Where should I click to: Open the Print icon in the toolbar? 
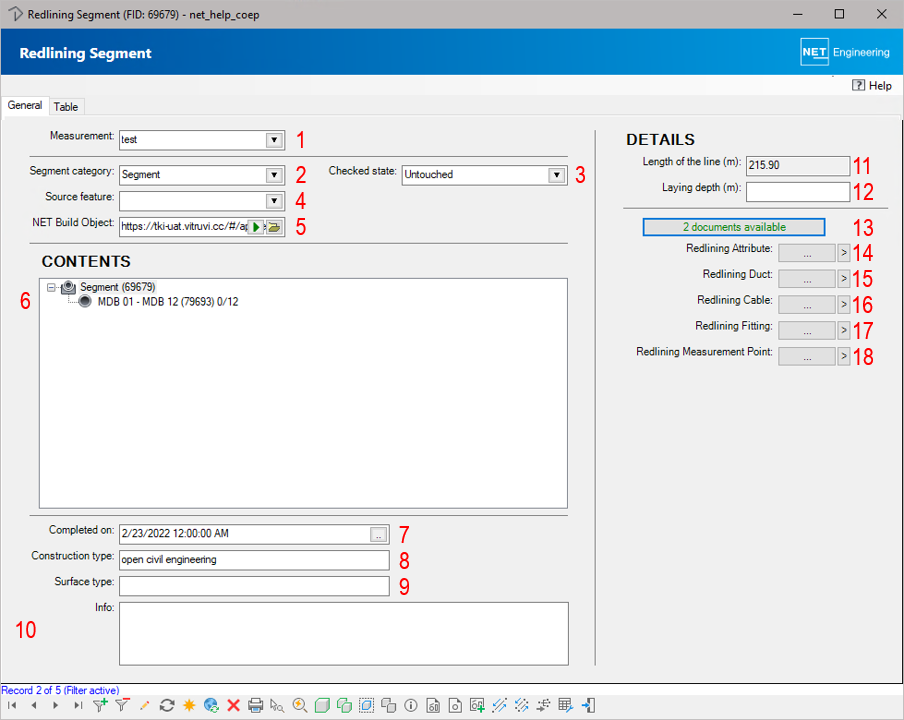(x=256, y=705)
